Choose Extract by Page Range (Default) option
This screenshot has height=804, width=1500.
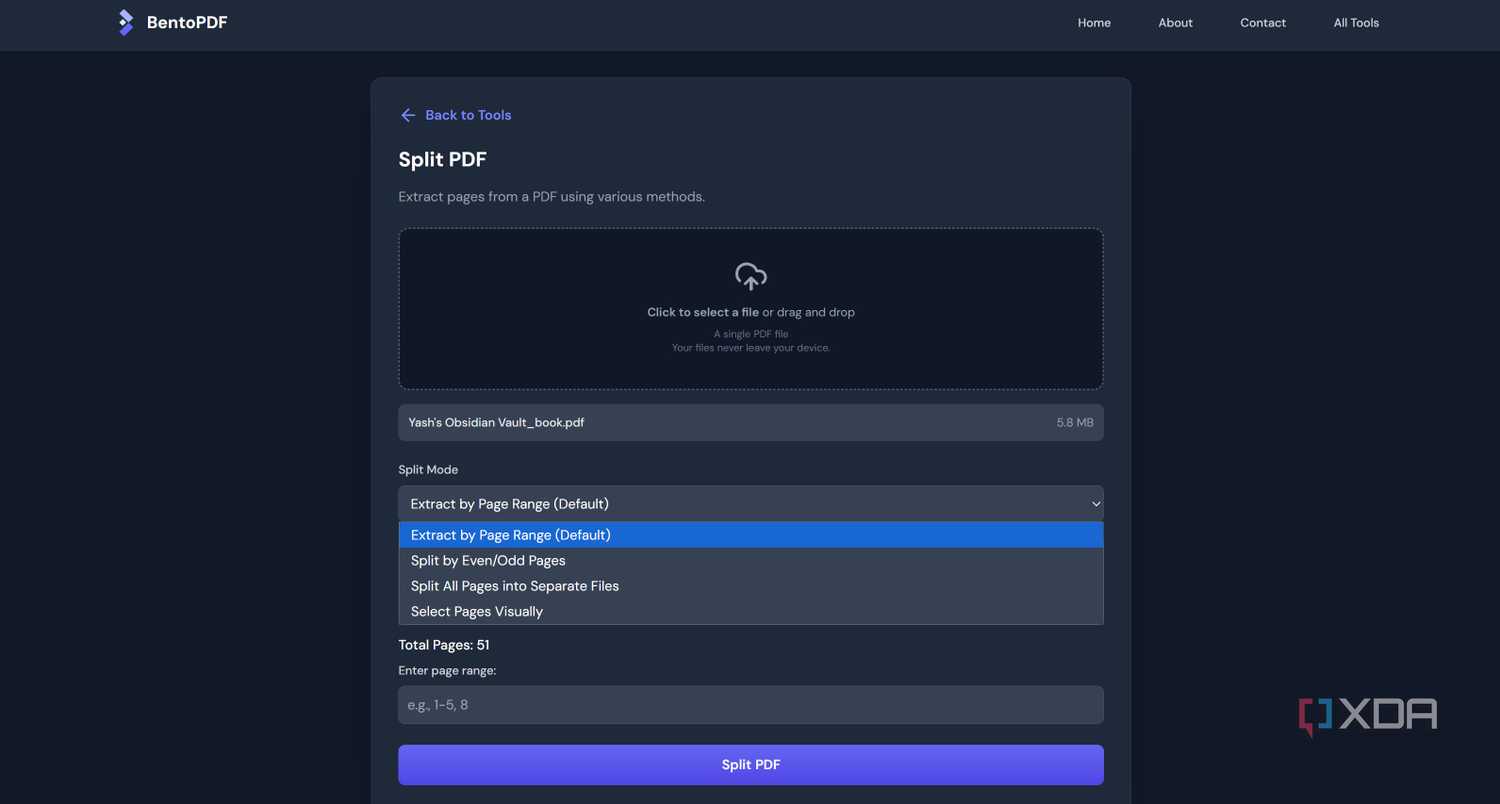(x=751, y=535)
